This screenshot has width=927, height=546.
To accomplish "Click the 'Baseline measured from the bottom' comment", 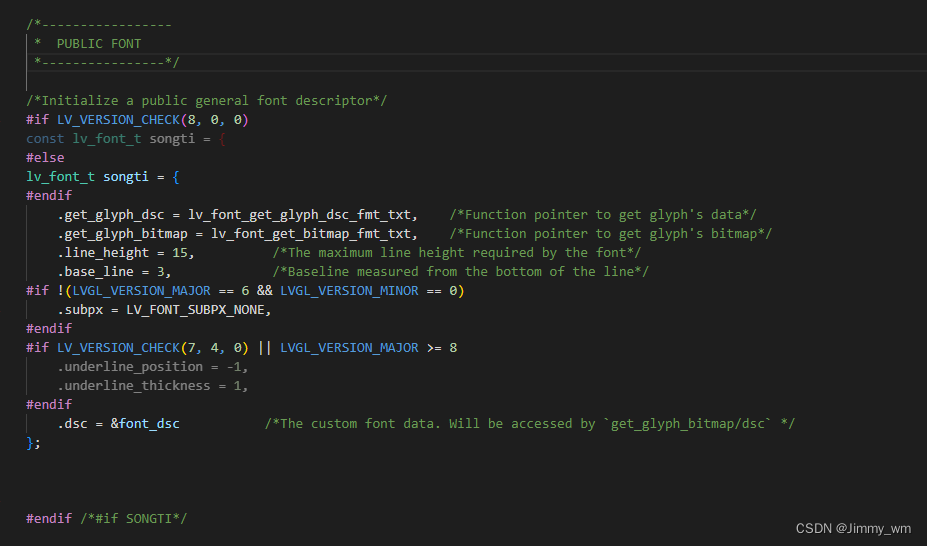I will 461,272.
